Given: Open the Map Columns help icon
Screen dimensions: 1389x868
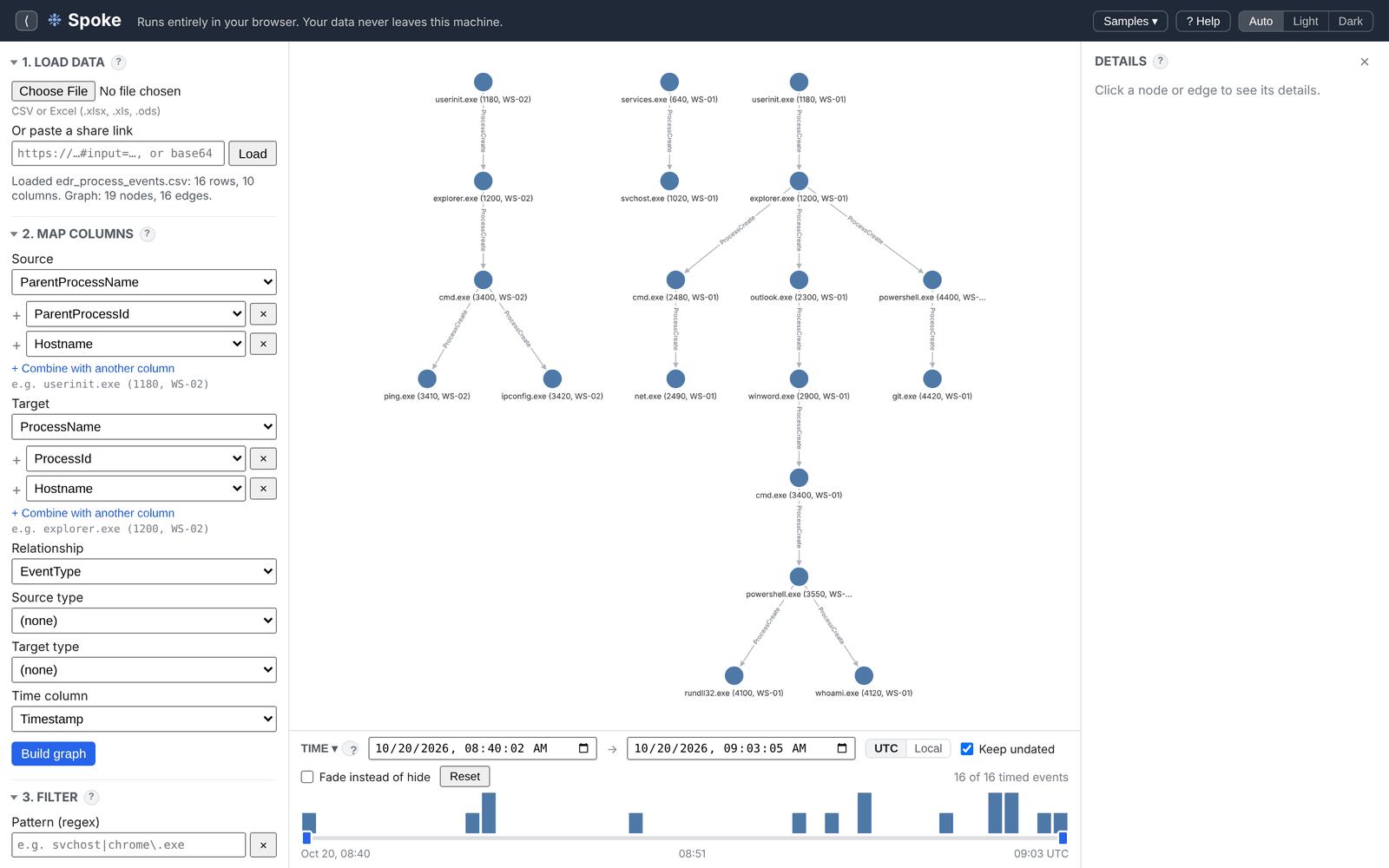Looking at the screenshot, I should click(x=148, y=233).
